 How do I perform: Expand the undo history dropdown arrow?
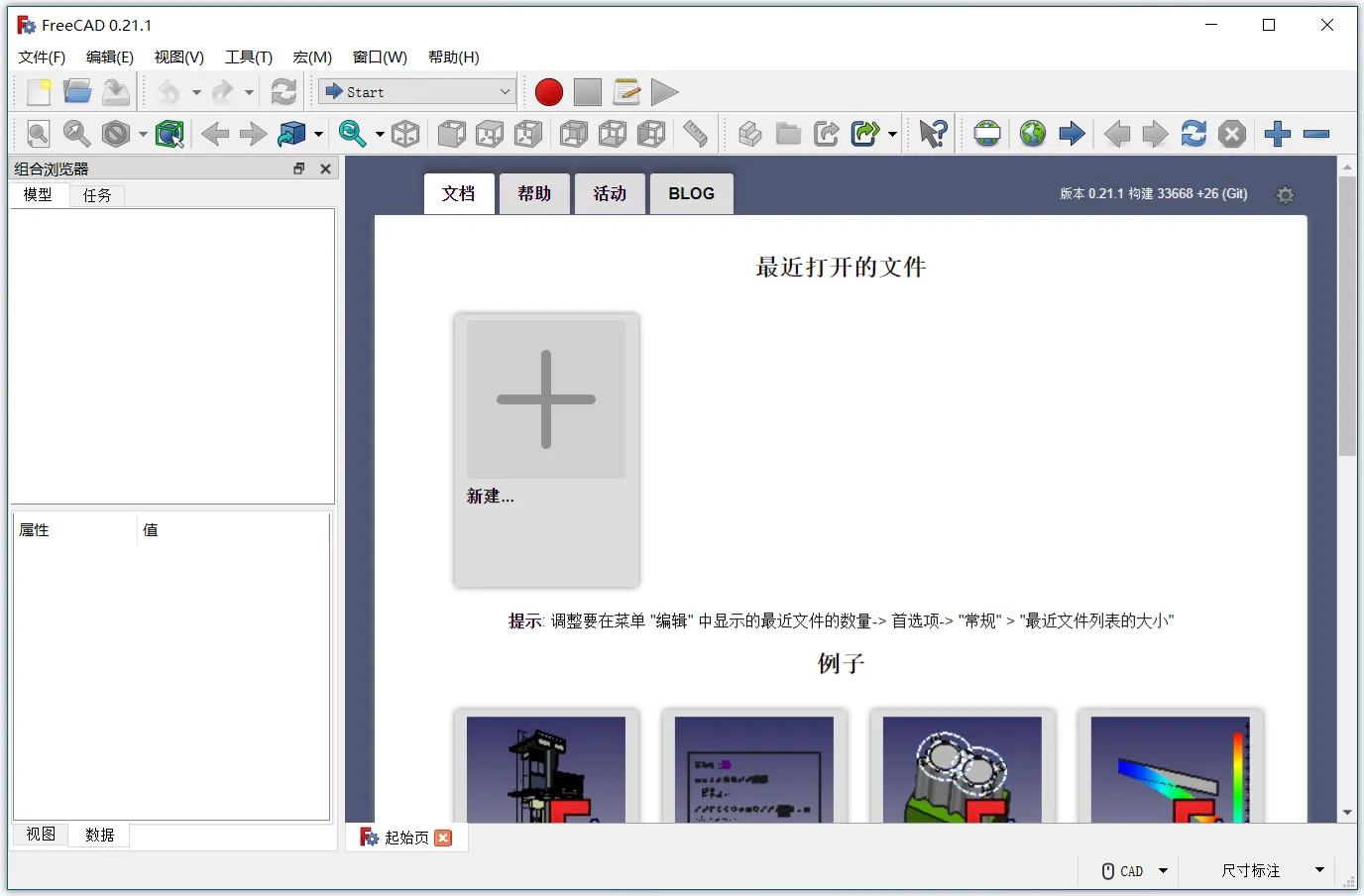196,92
